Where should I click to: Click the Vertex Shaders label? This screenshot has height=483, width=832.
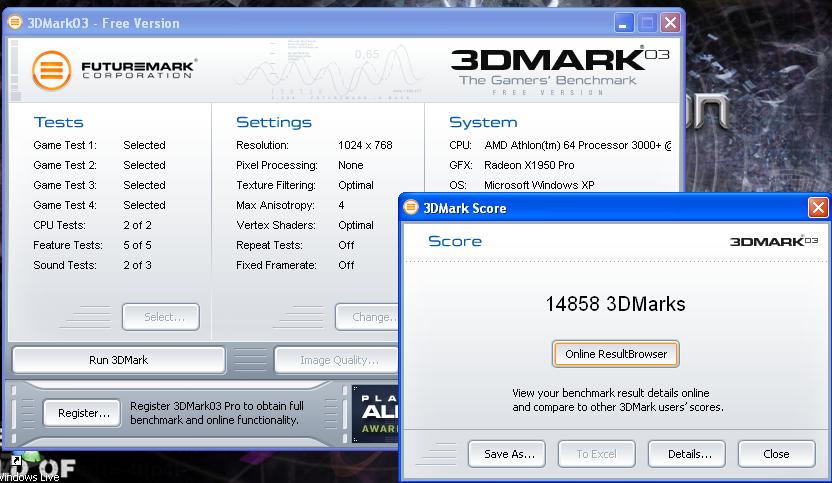276,225
